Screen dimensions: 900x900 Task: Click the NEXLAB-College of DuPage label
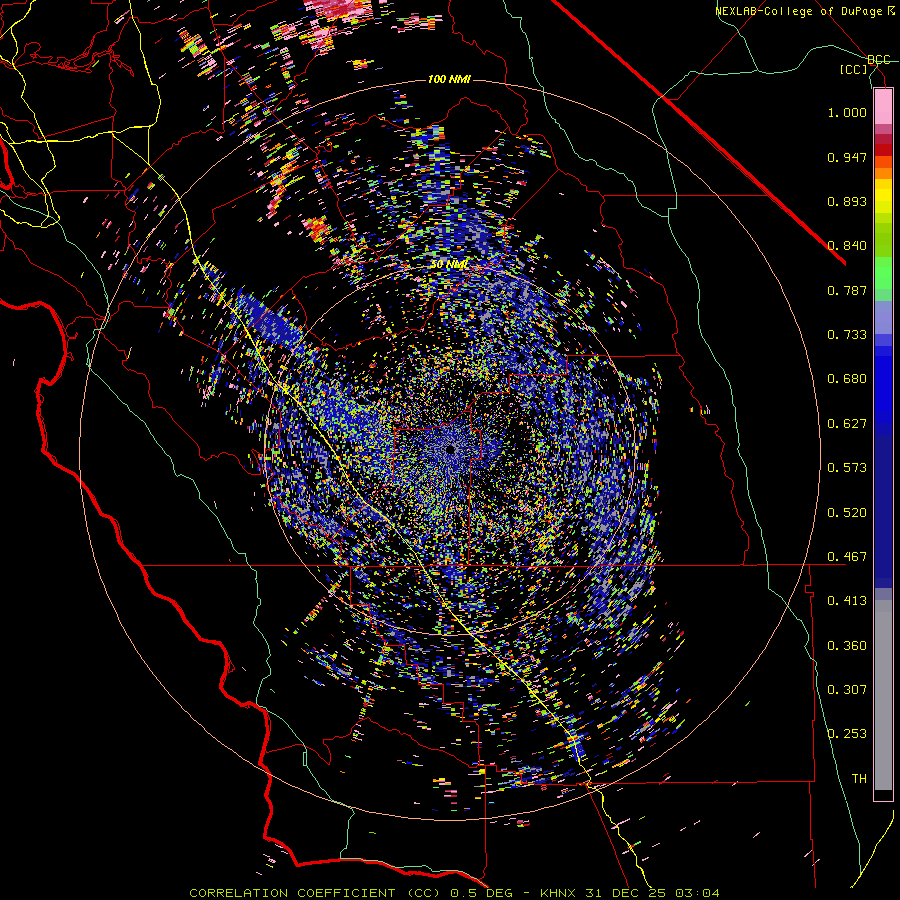(798, 11)
